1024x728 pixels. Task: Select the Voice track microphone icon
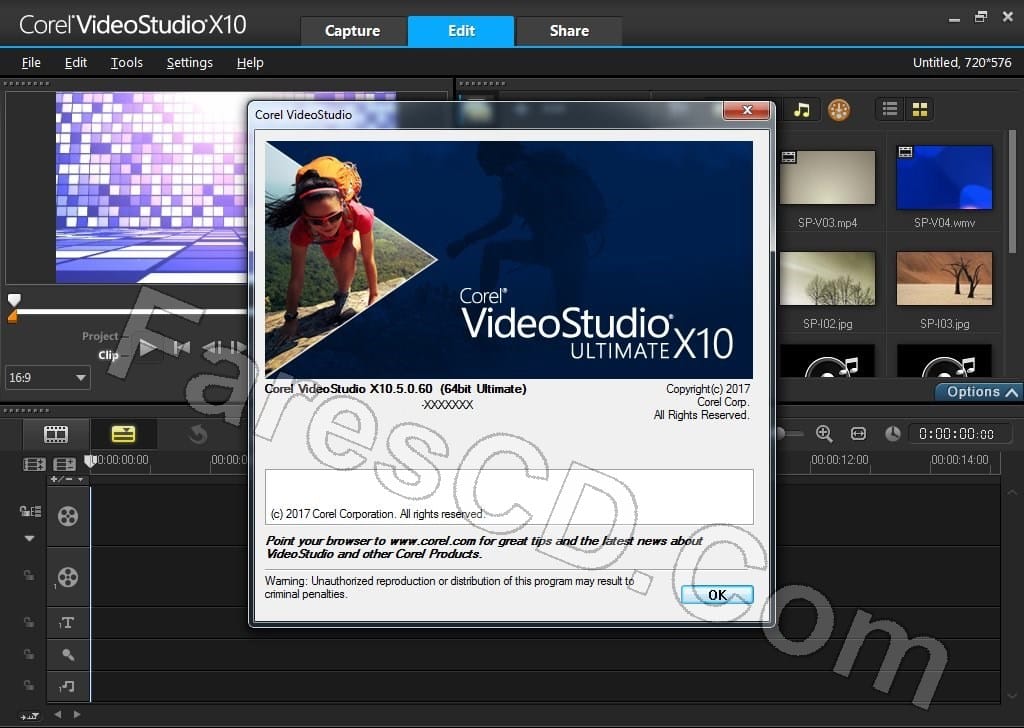68,654
